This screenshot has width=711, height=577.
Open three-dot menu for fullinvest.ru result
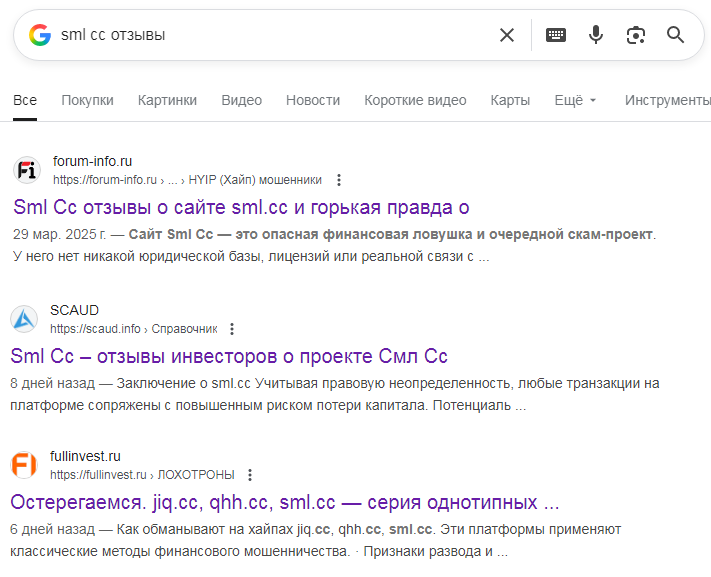[250, 475]
